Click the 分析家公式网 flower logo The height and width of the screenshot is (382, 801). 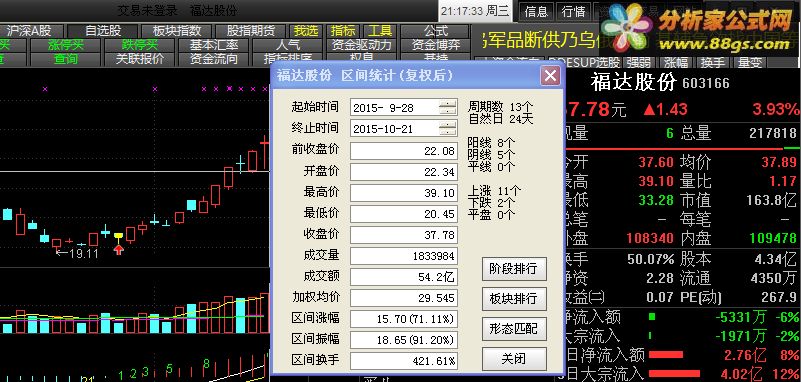tap(626, 28)
